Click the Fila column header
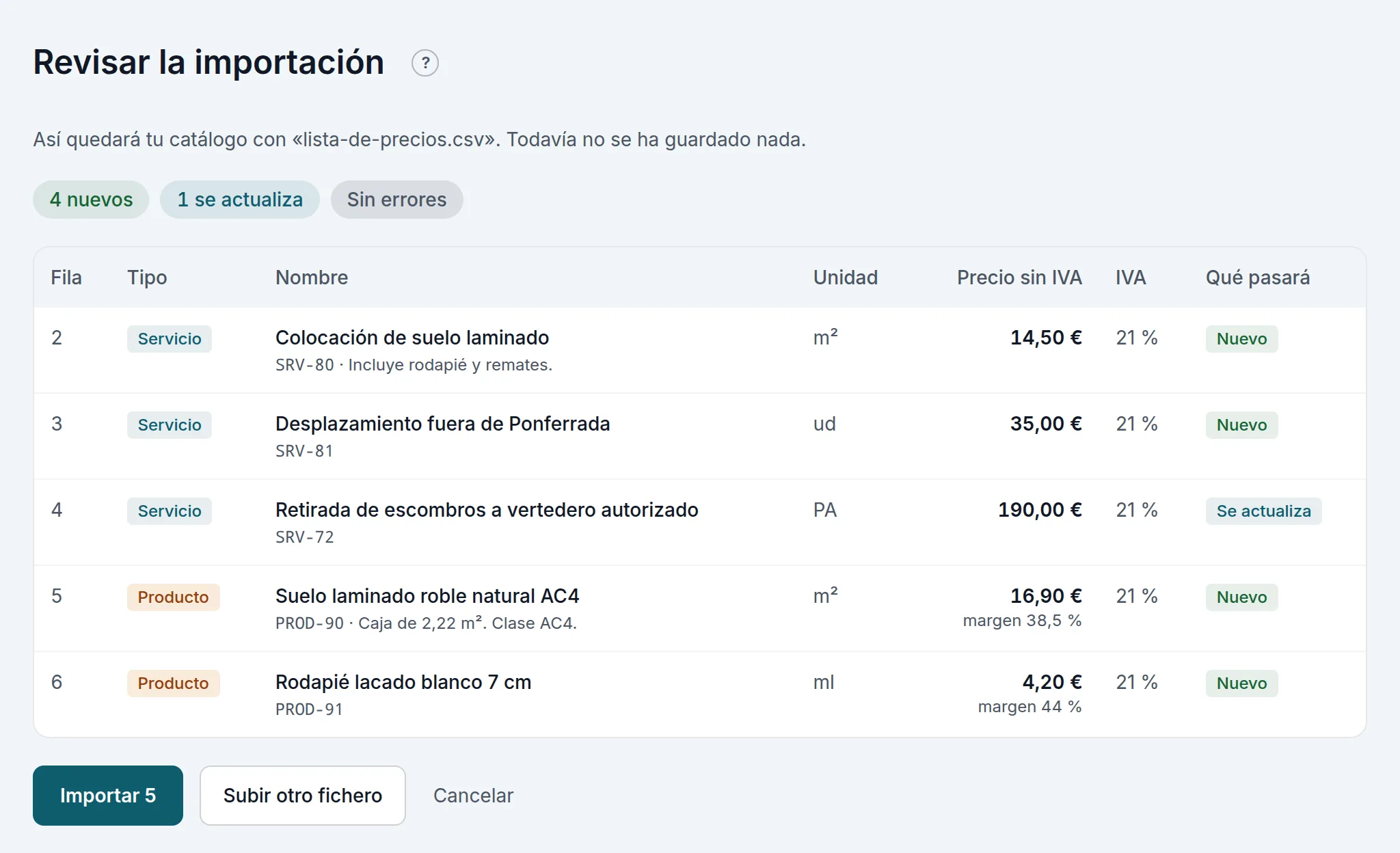Image resolution: width=1400 pixels, height=853 pixels. 66,277
